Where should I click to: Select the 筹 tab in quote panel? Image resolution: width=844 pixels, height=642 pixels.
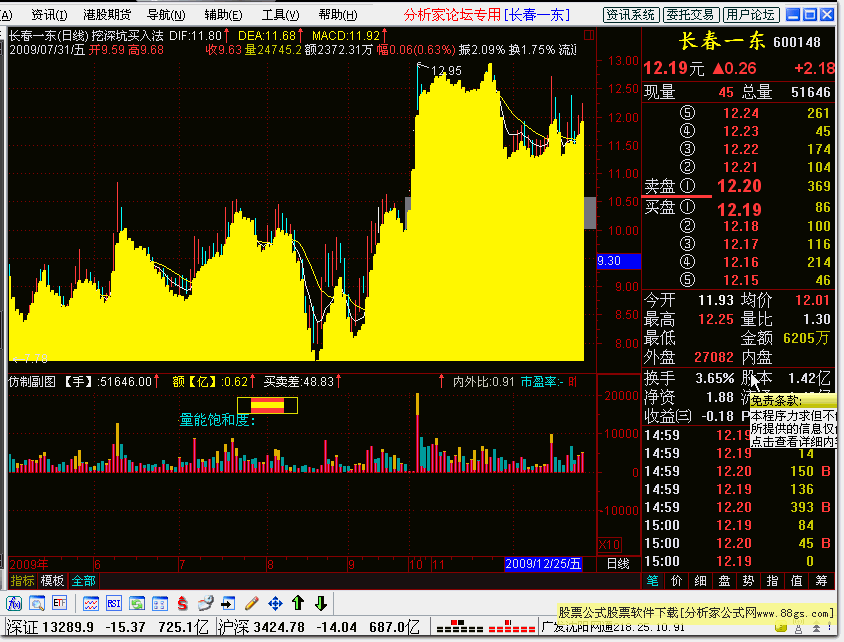[x=821, y=581]
